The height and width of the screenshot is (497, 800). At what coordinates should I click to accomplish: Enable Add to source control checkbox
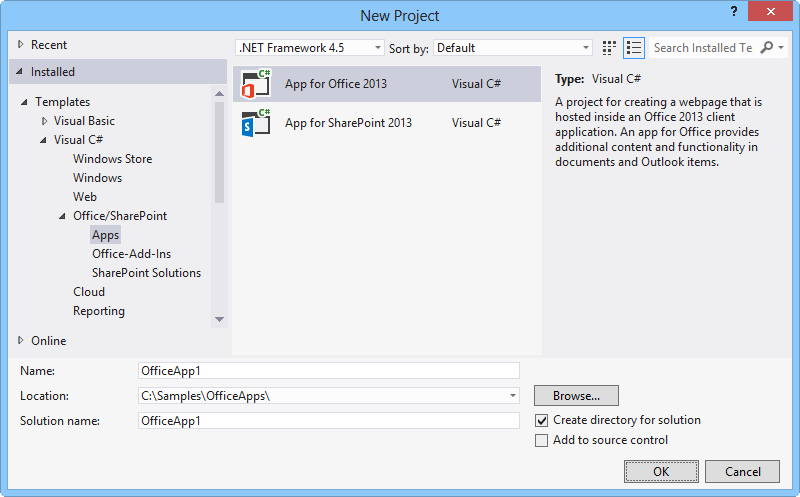click(x=541, y=440)
